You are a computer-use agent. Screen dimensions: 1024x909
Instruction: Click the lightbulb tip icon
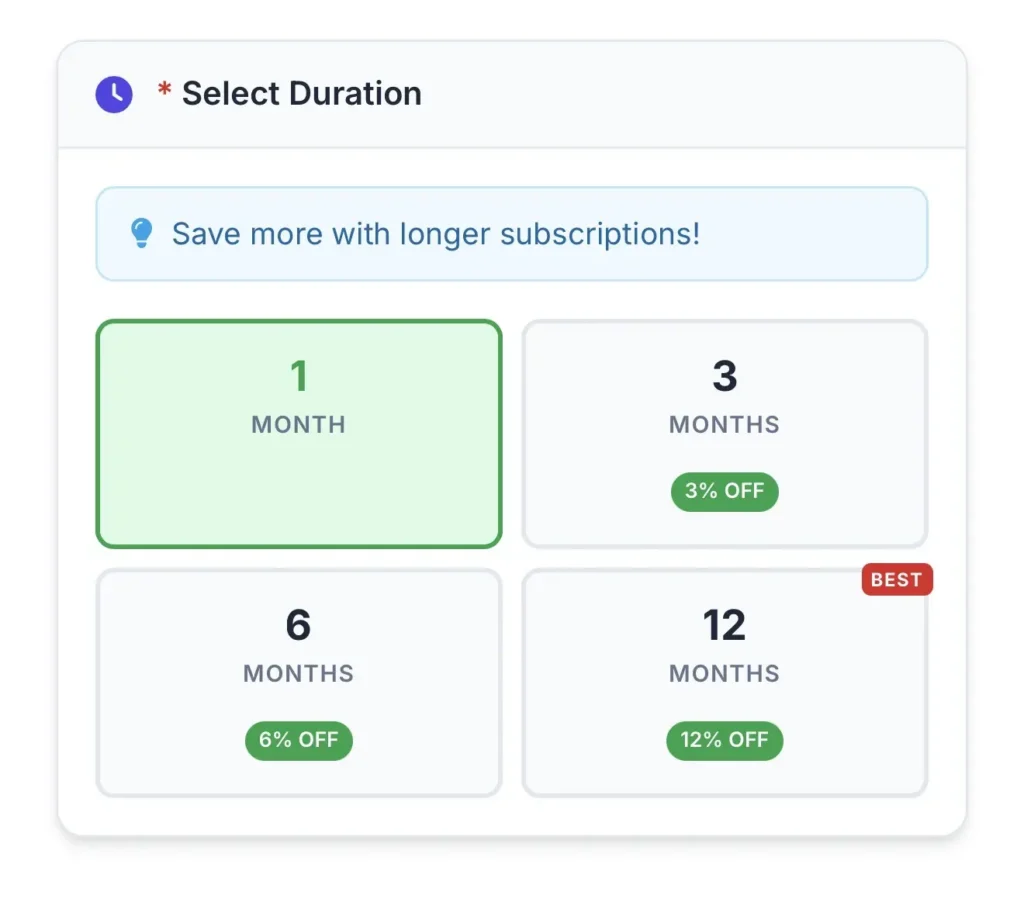(142, 234)
